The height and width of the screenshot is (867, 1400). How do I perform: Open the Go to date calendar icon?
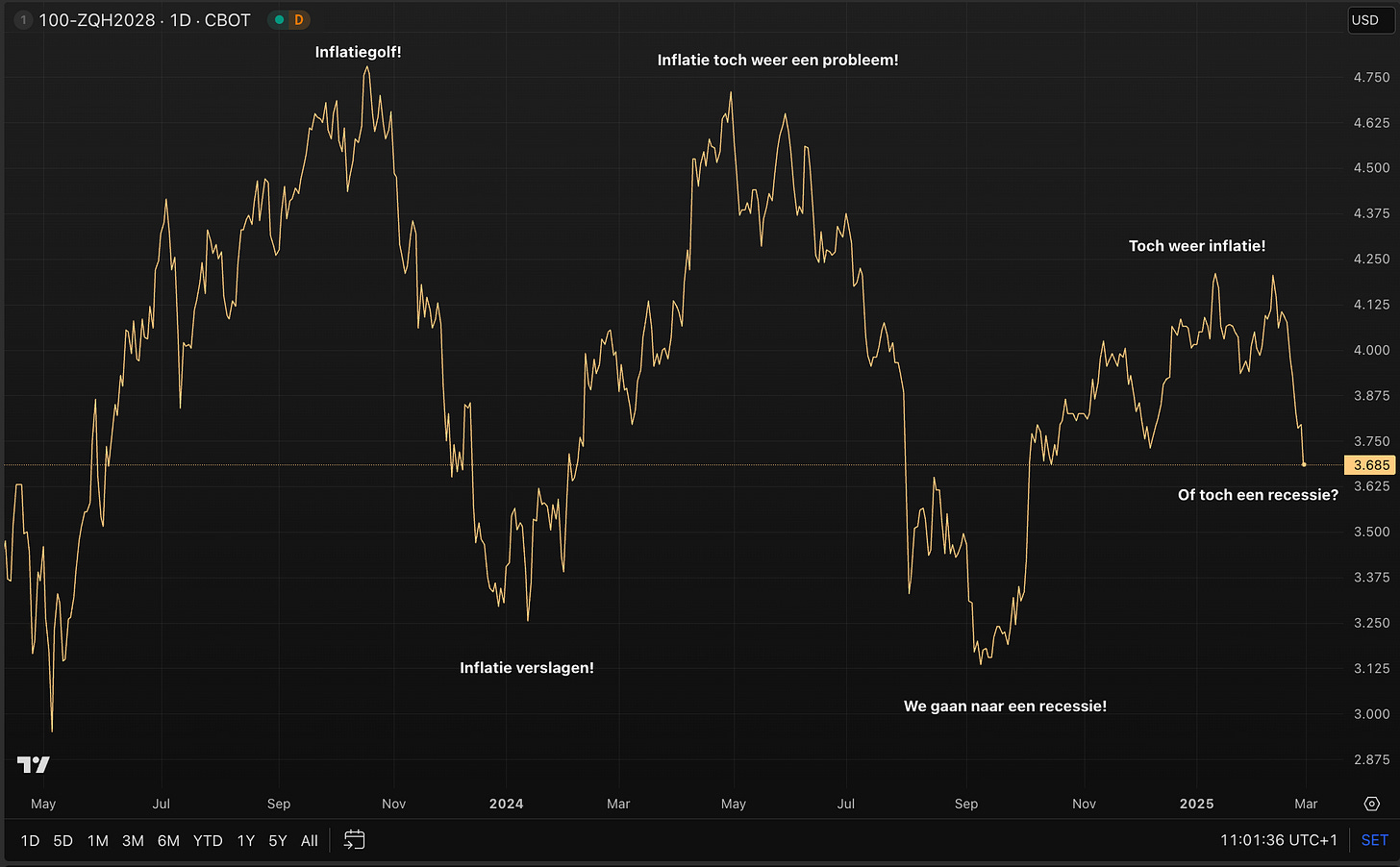[354, 840]
